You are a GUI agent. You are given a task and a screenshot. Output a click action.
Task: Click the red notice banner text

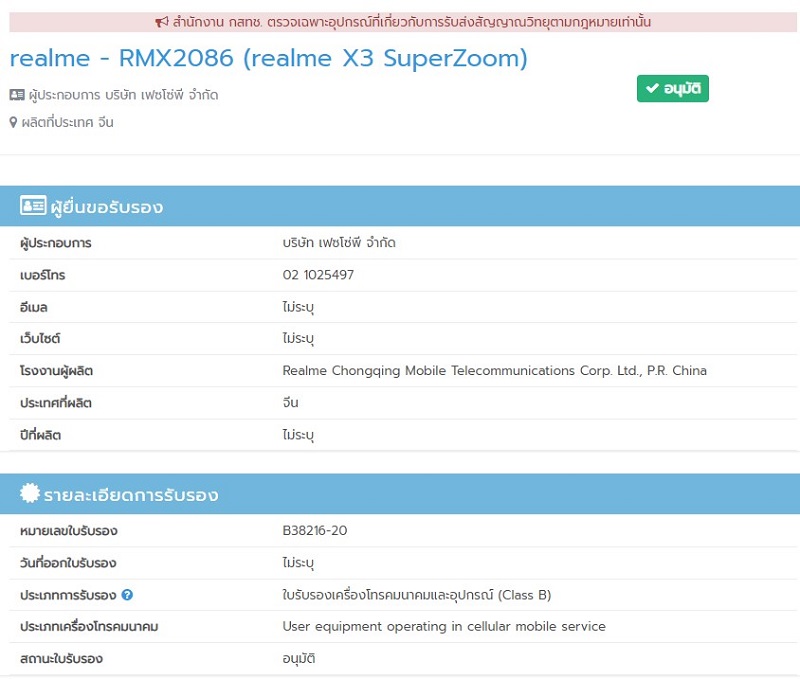(411, 22)
